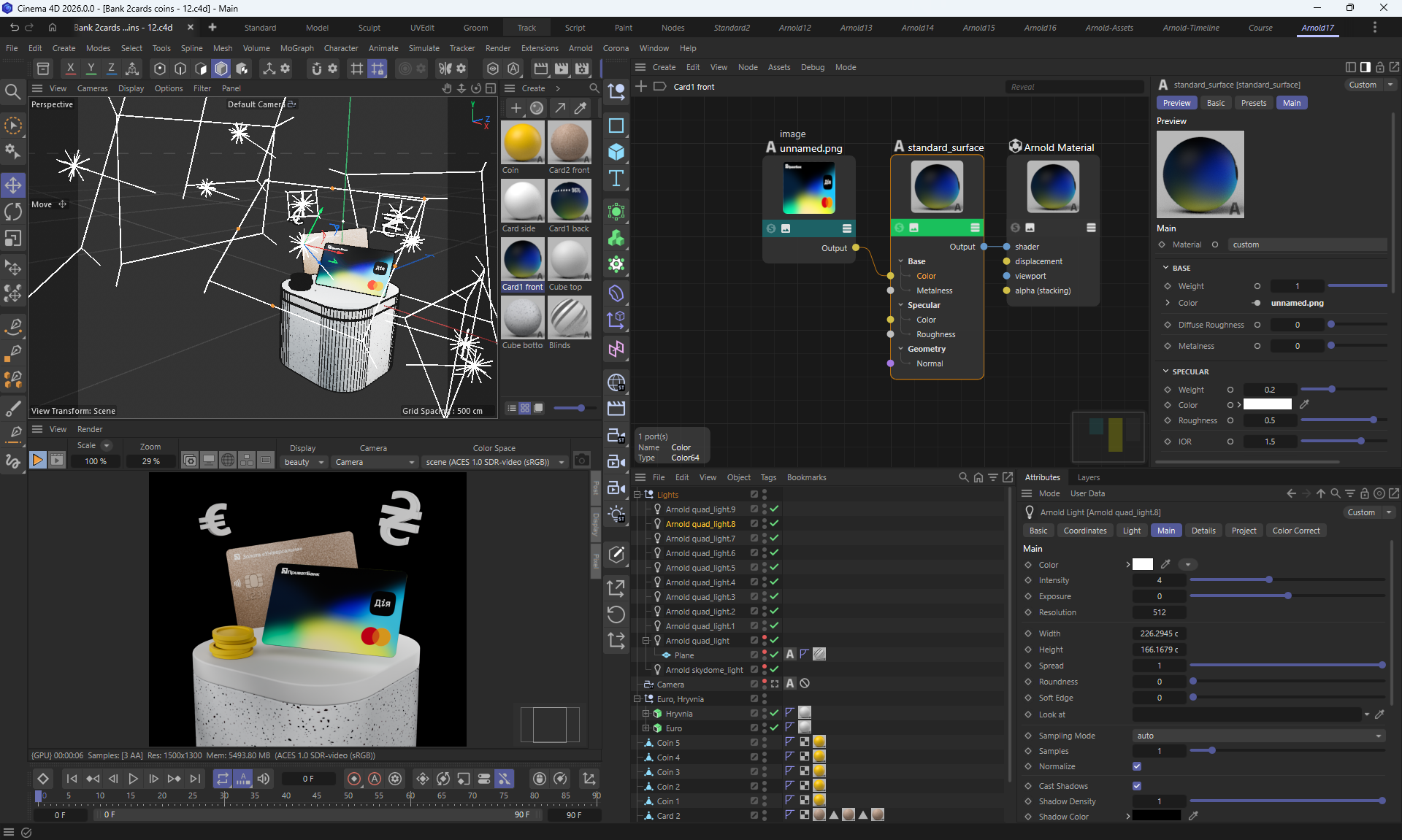1402x840 pixels.
Task: Uncheck the Normalize checkbox
Action: 1136,766
